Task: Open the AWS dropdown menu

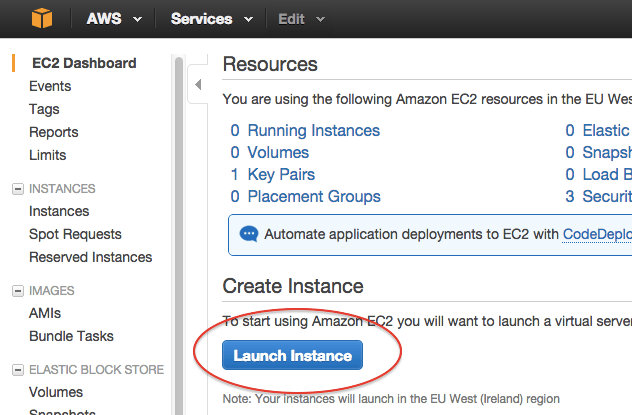Action: (114, 19)
